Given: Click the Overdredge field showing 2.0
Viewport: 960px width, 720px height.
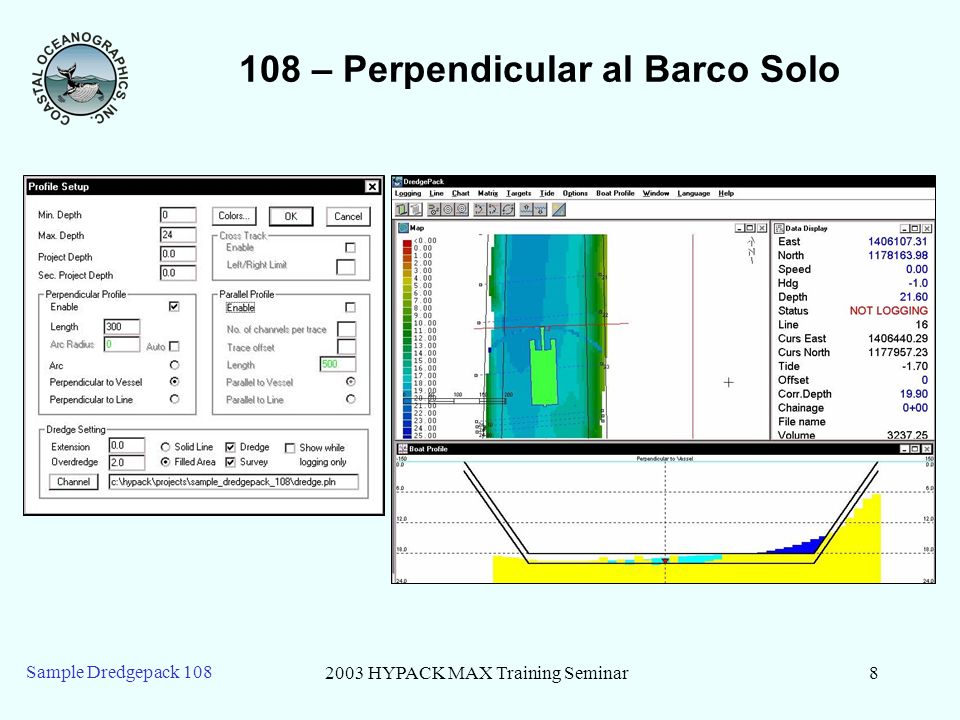Looking at the screenshot, I should [127, 462].
